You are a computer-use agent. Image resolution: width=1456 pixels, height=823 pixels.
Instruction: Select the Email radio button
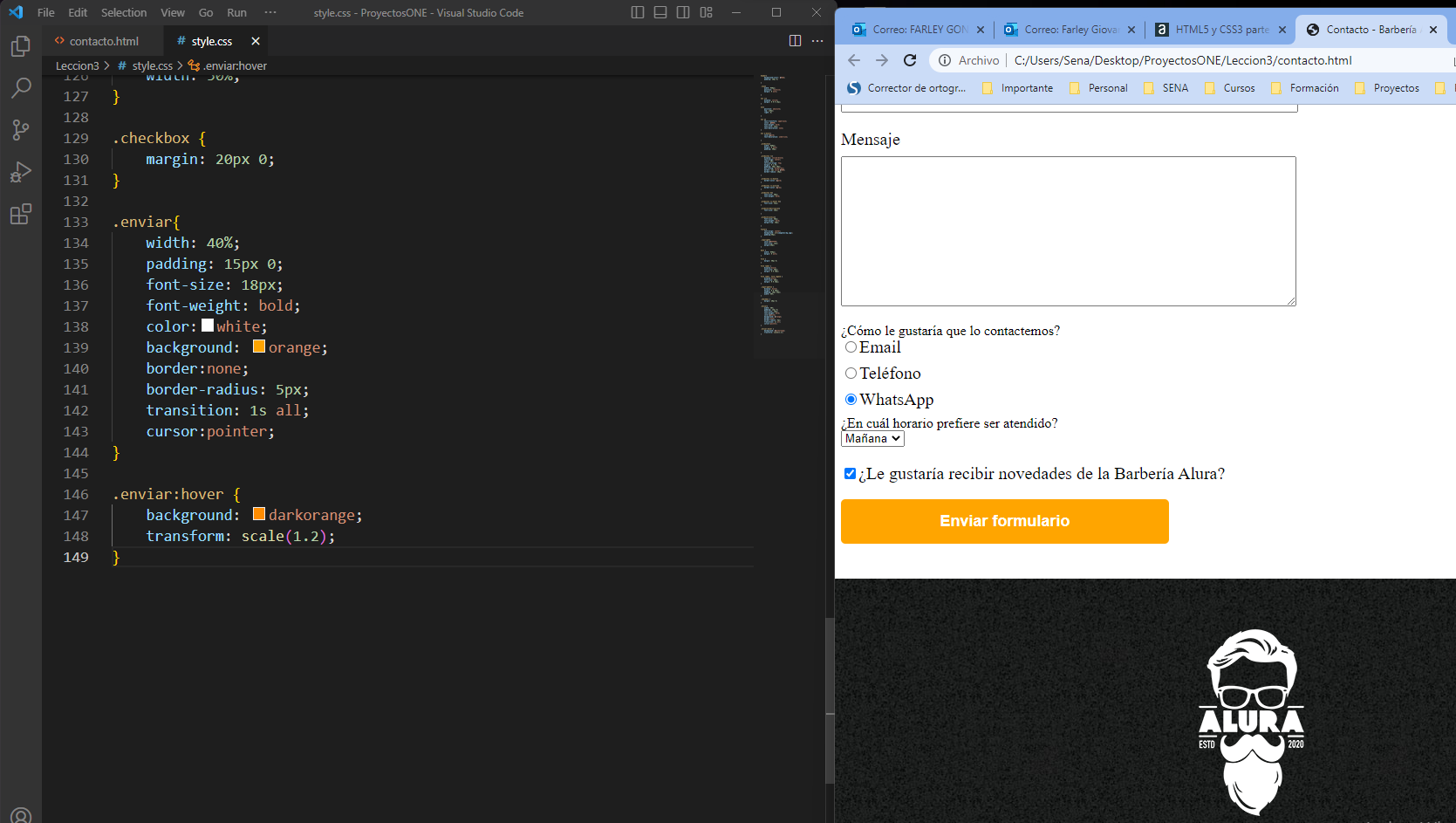coord(851,347)
